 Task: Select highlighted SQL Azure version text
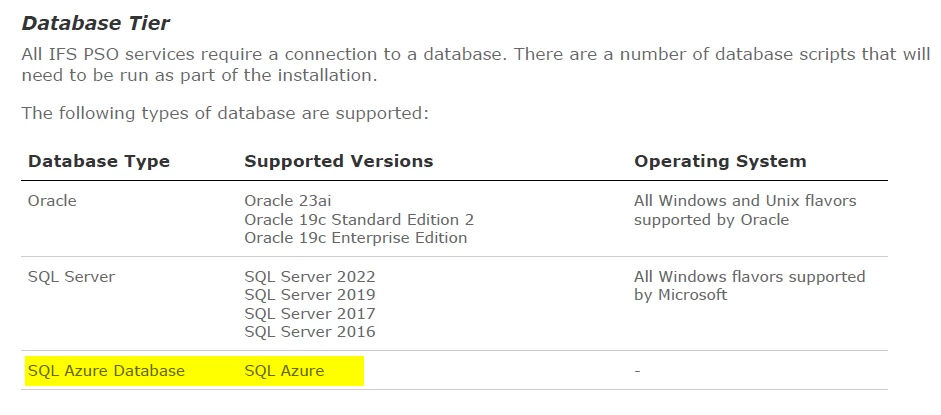point(284,371)
